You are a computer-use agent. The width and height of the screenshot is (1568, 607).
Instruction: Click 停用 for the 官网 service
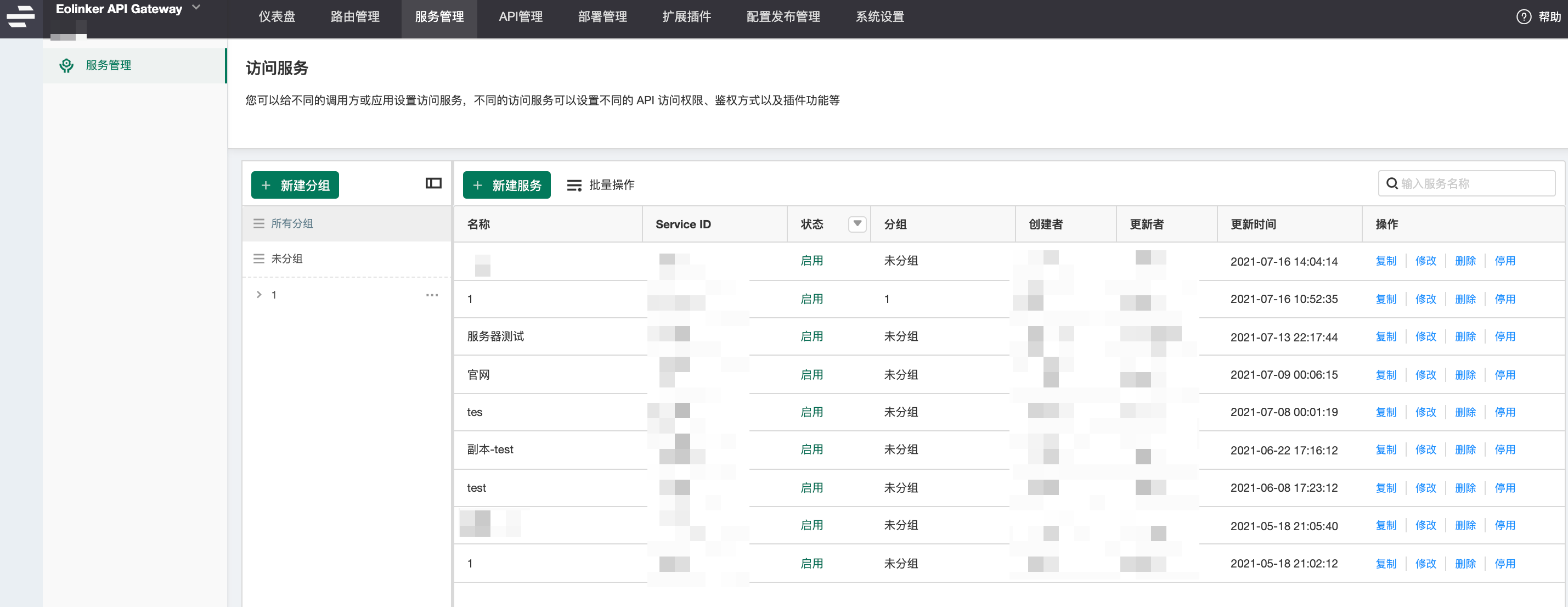1504,374
